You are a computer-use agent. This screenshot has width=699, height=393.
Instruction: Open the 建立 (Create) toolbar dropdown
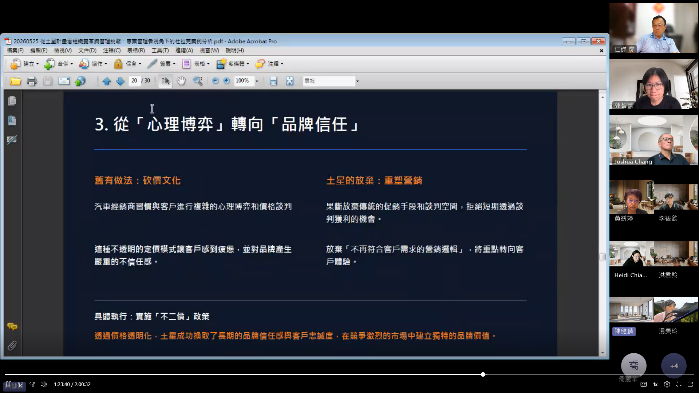coord(24,64)
